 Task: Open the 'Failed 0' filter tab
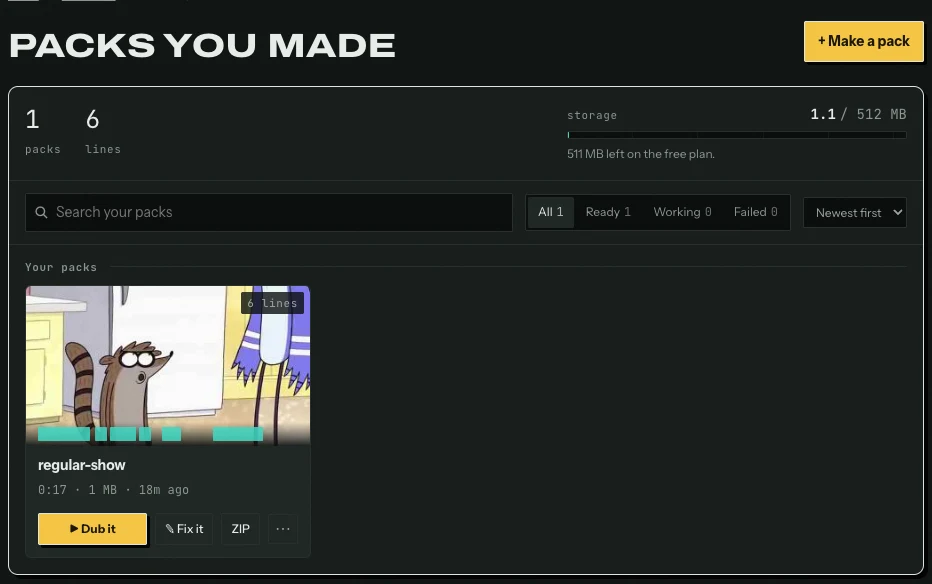pyautogui.click(x=755, y=212)
